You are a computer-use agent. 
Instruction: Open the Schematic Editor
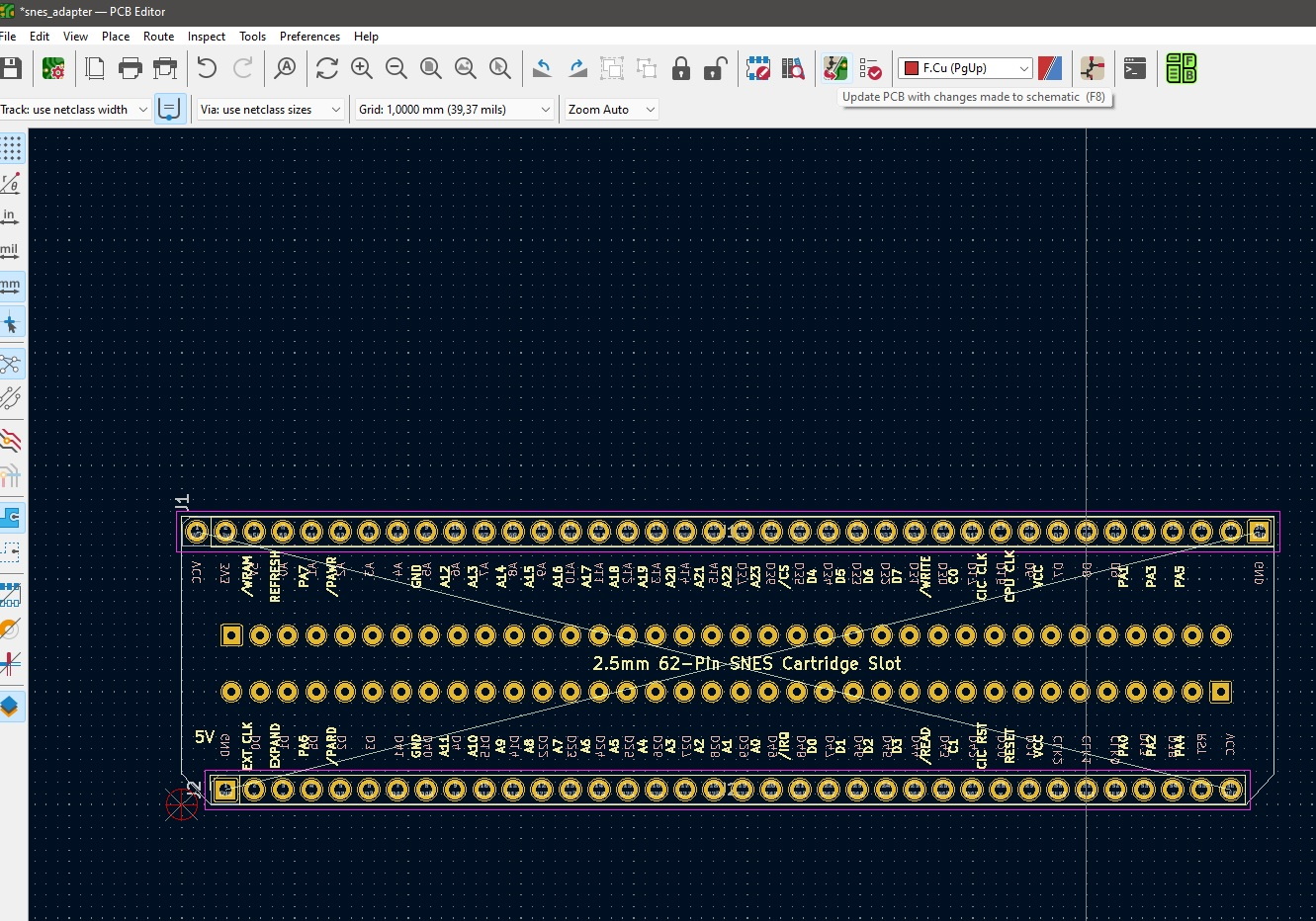pos(1093,68)
